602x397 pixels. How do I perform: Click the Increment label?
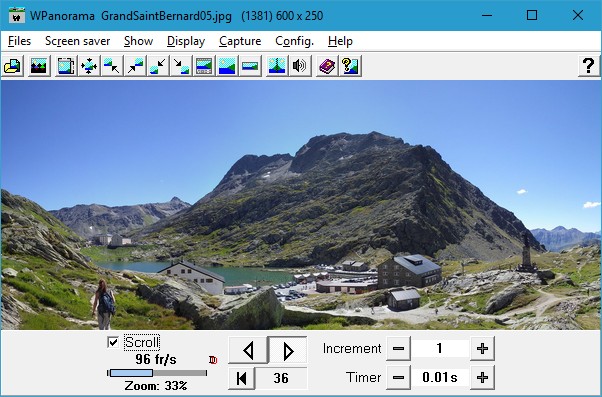pyautogui.click(x=352, y=349)
